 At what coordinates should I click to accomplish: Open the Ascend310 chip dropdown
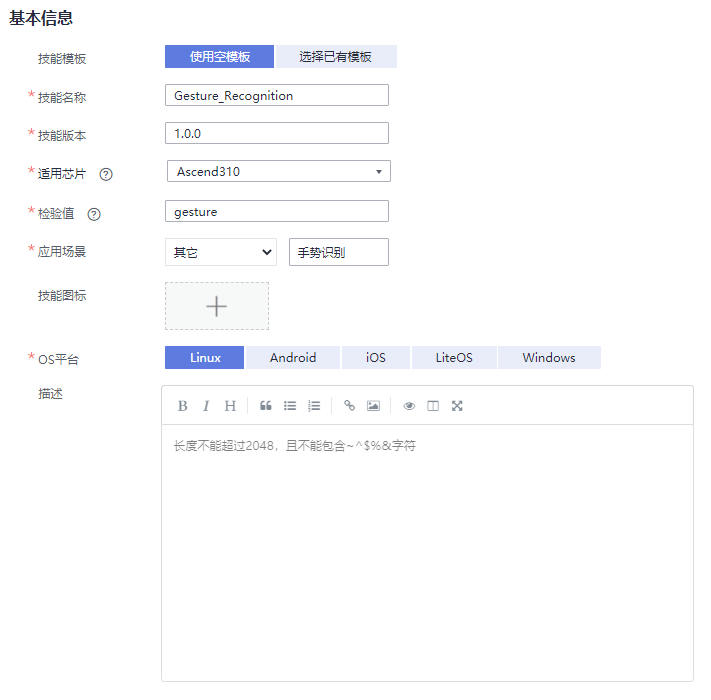tap(278, 171)
